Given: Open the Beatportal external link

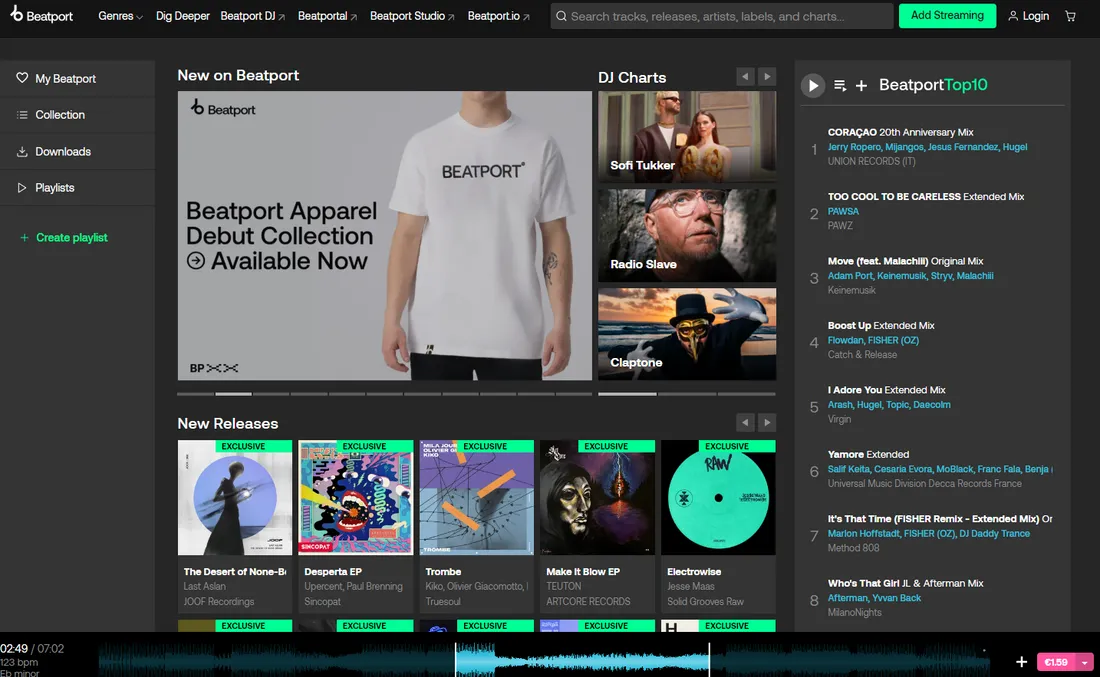Looking at the screenshot, I should [x=327, y=15].
